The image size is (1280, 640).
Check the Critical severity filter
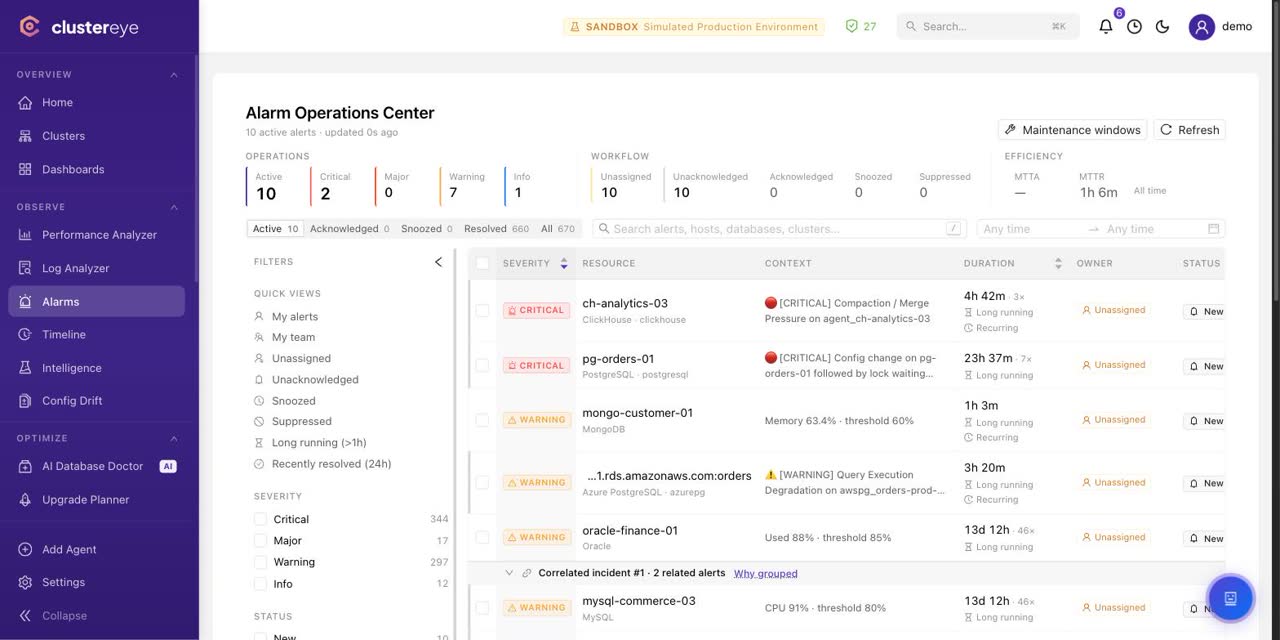pos(260,519)
